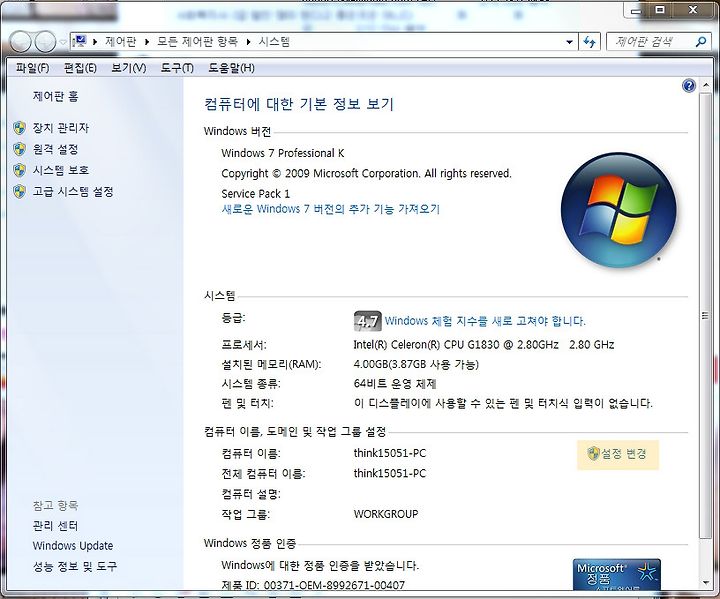
Task: Click shield icon beside 원격 설정
Action: point(19,149)
